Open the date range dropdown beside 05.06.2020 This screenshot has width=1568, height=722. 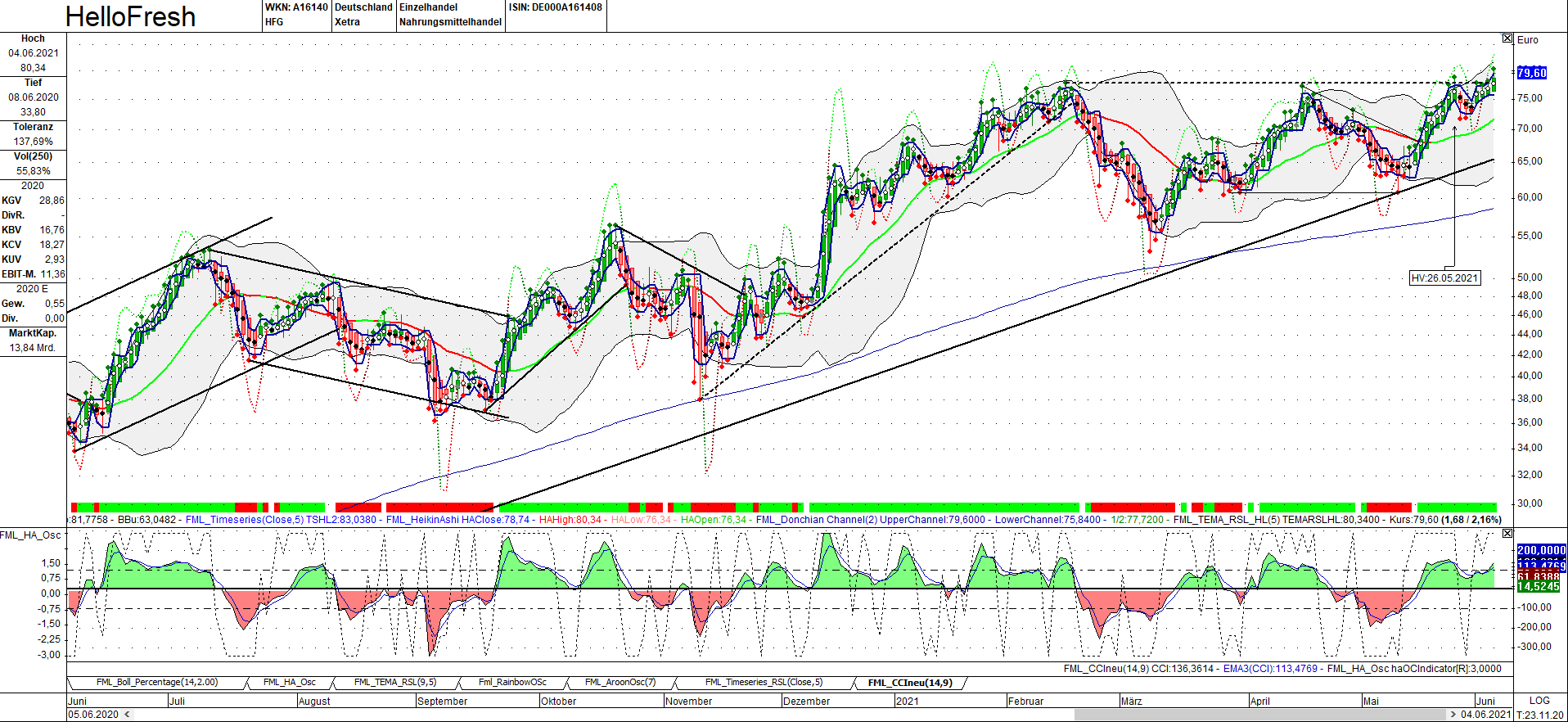126,715
